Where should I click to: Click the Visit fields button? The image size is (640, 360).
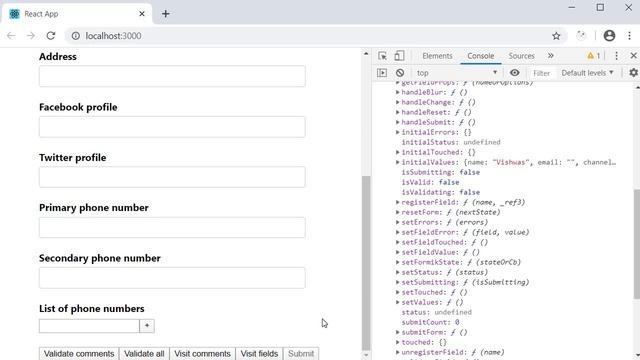pos(259,353)
